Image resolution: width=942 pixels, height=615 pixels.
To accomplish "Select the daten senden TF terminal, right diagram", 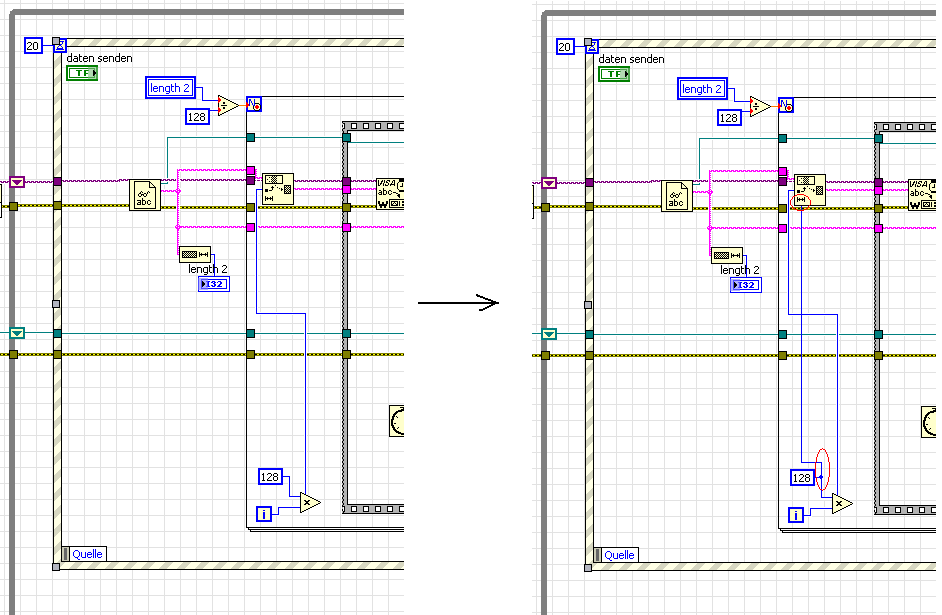I will tap(614, 74).
